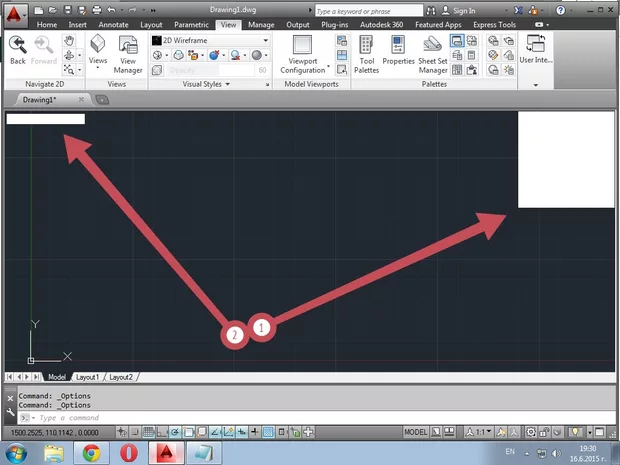Toggle Isolate Objects lightbulb icon
The image size is (620, 465).
[x=575, y=432]
